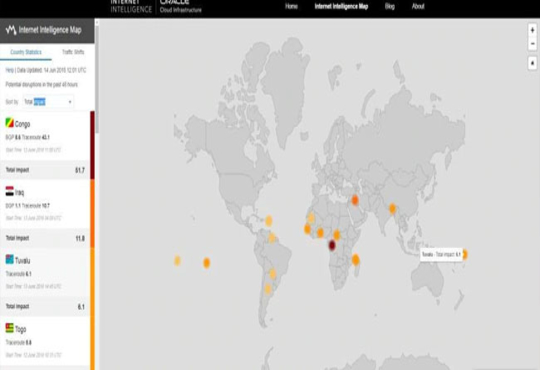Open the Blog menu item
The image size is (540, 370).
[390, 6]
